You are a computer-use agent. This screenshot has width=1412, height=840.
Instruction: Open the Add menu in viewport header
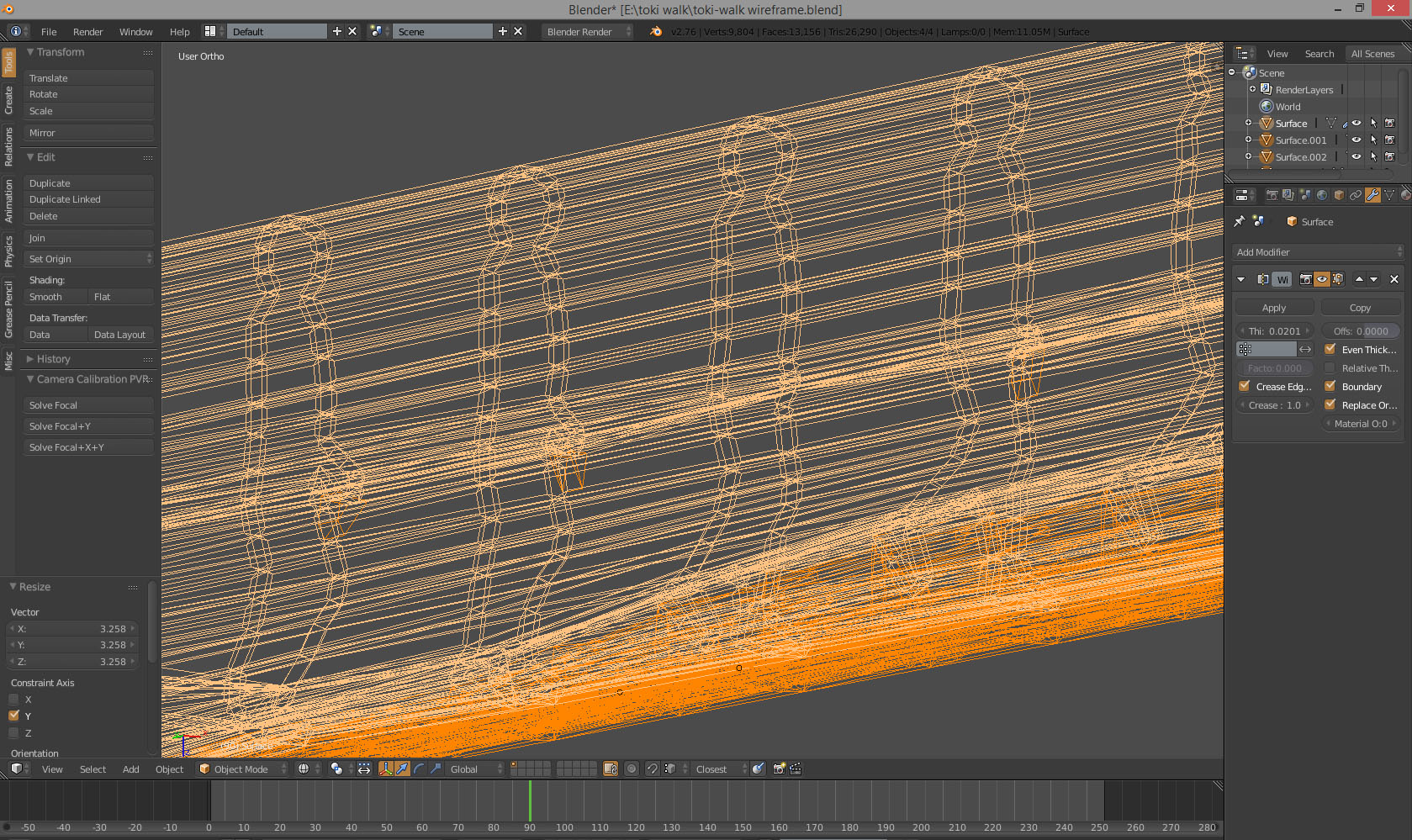130,769
